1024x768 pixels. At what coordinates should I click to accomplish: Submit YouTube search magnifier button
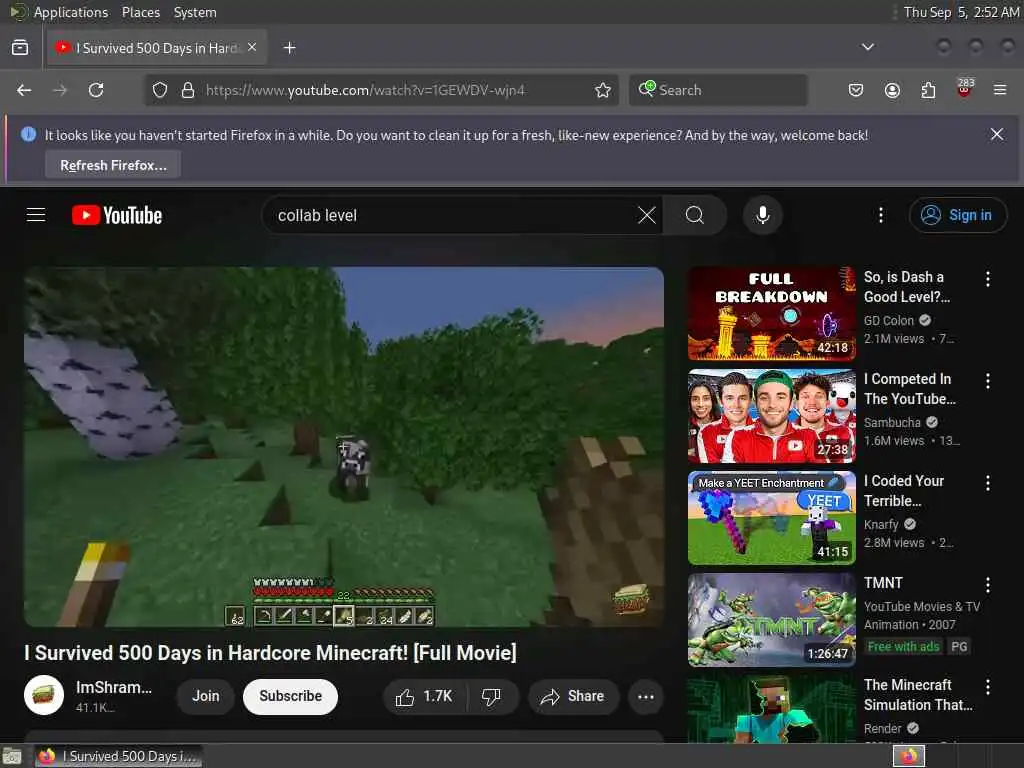[695, 215]
